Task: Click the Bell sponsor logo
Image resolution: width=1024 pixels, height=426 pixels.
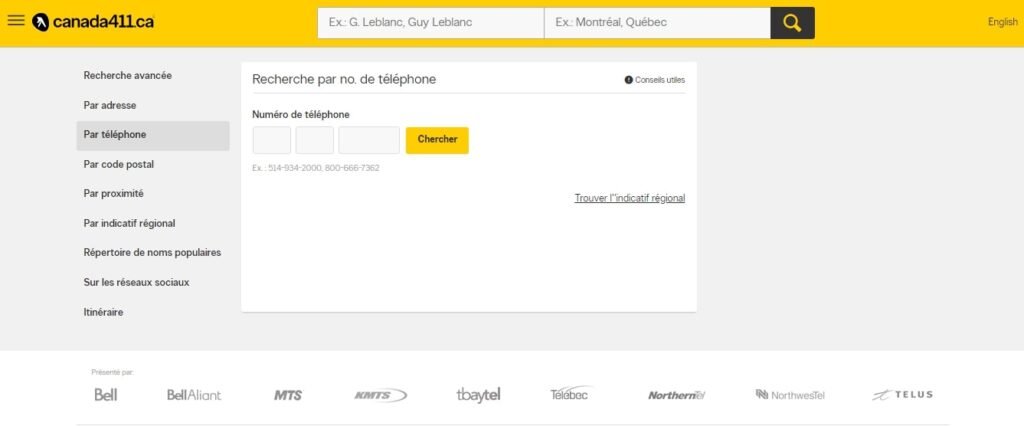Action: coord(106,395)
